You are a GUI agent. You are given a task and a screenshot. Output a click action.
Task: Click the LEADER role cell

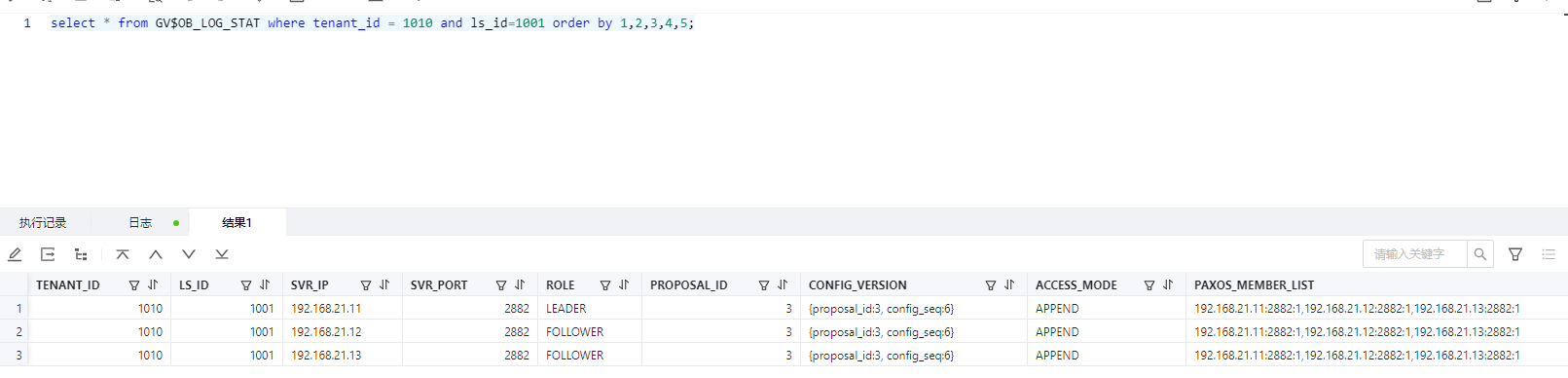[590, 309]
